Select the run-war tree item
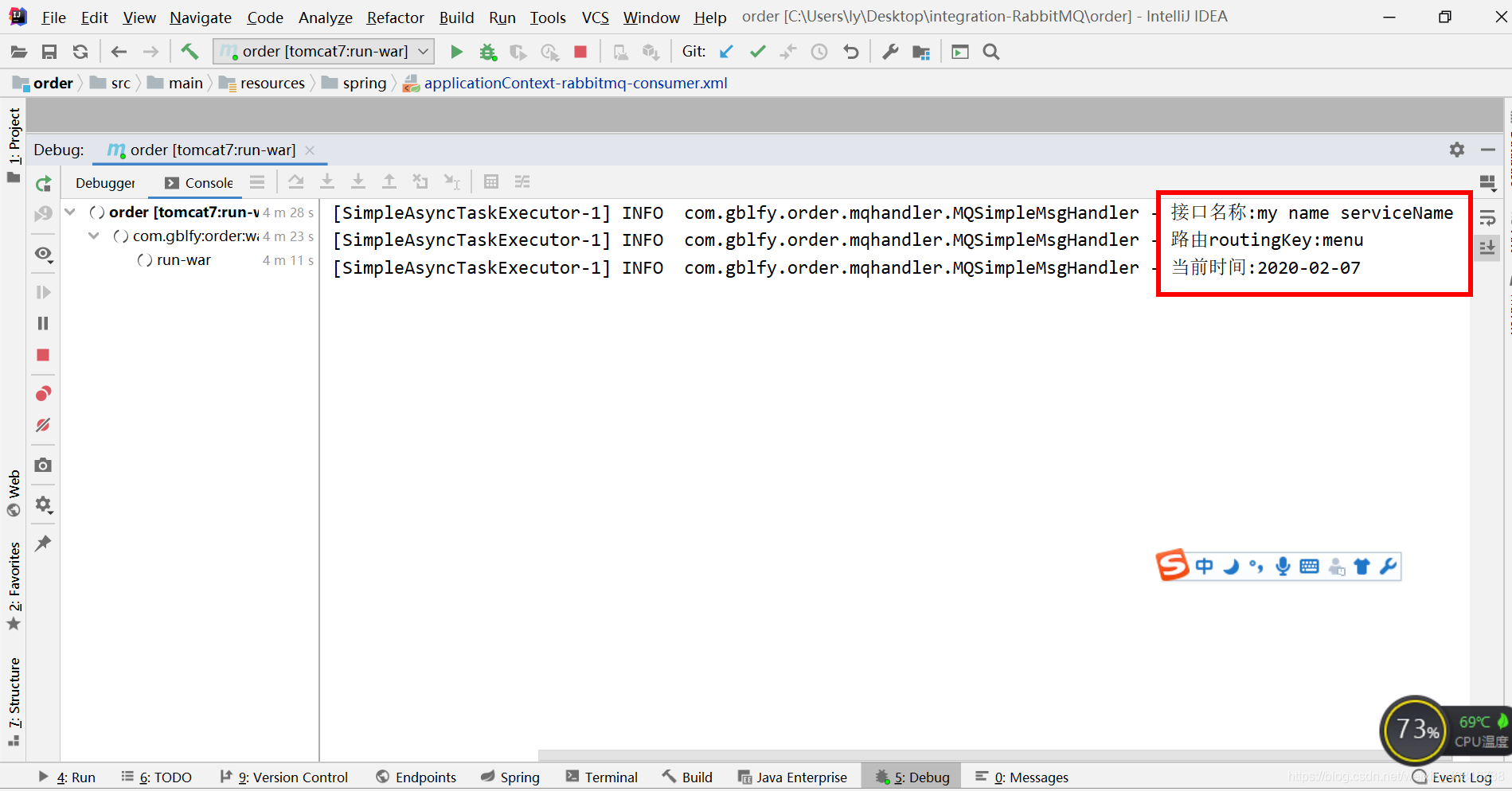 [x=184, y=260]
